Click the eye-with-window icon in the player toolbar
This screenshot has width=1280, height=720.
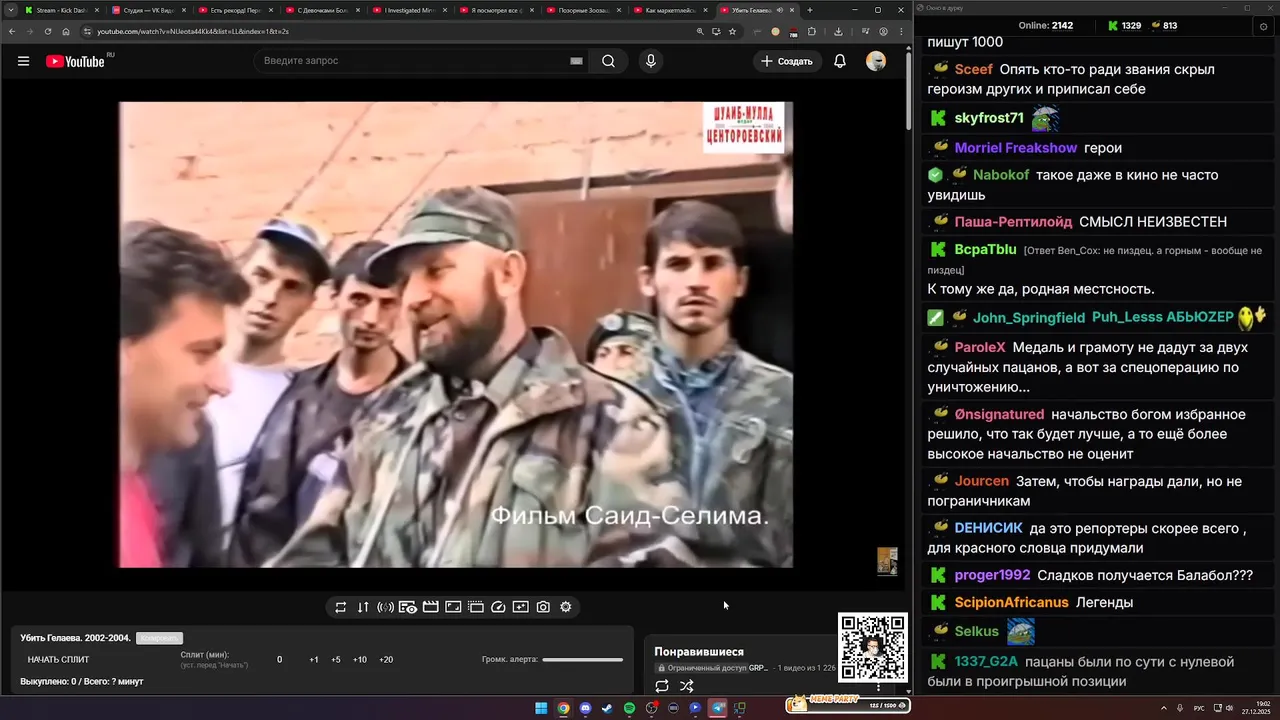tap(408, 607)
